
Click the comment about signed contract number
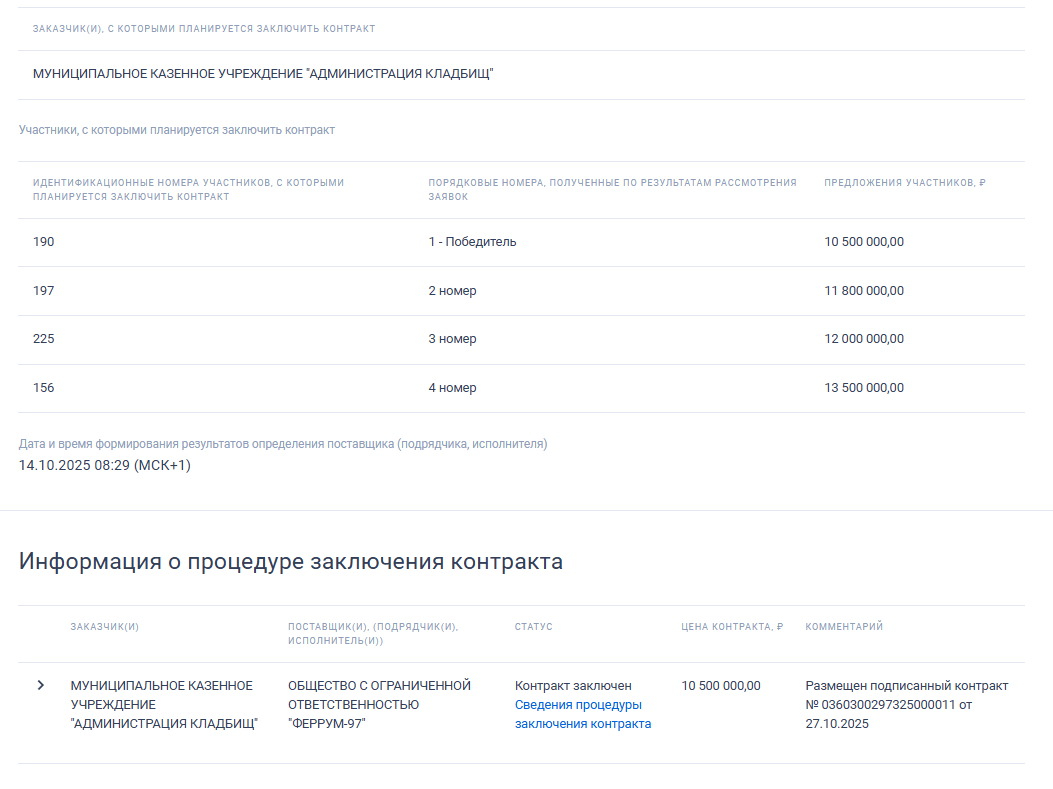pos(906,704)
